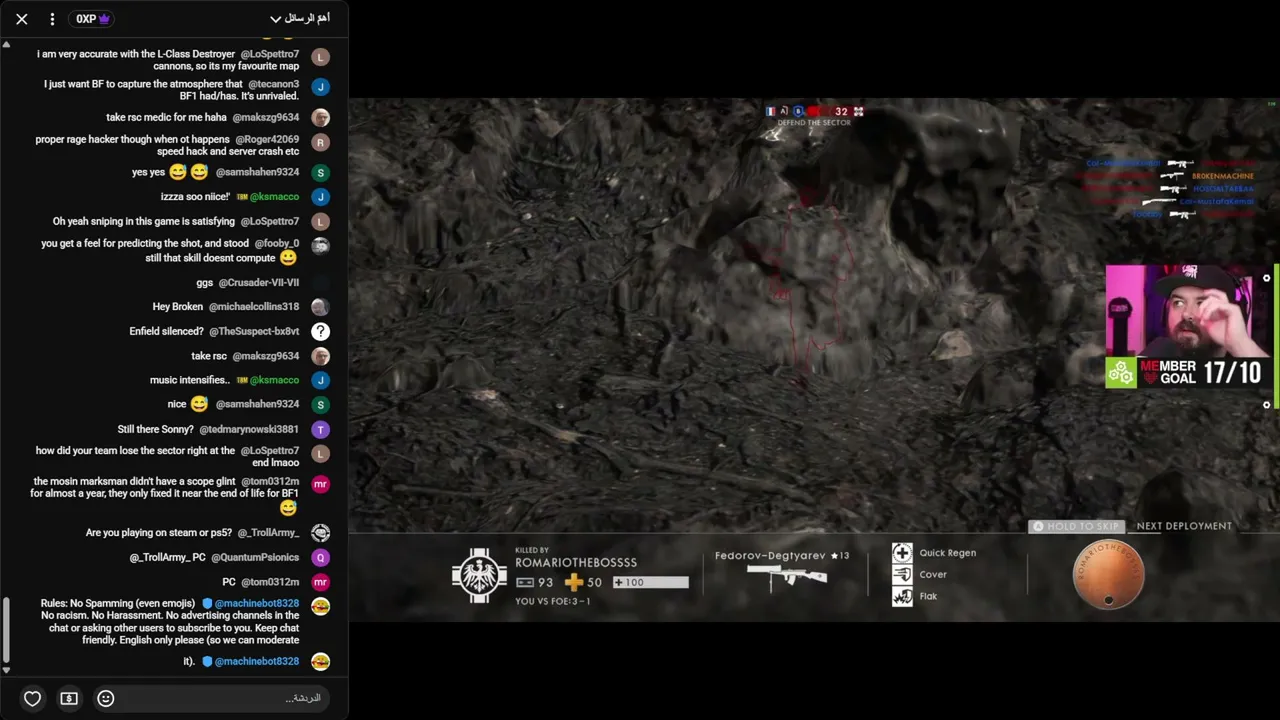Click the Cover specialization icon
The width and height of the screenshot is (1280, 720).
[x=902, y=575]
